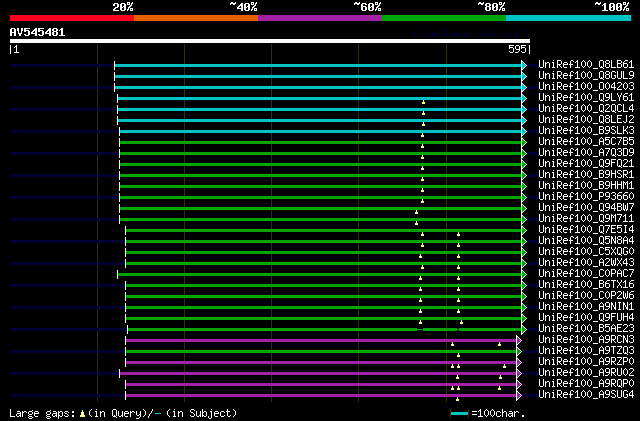This screenshot has width=640, height=421.
Task: Select the UniRef100_Q94BW7 subject name
Action: pos(586,208)
